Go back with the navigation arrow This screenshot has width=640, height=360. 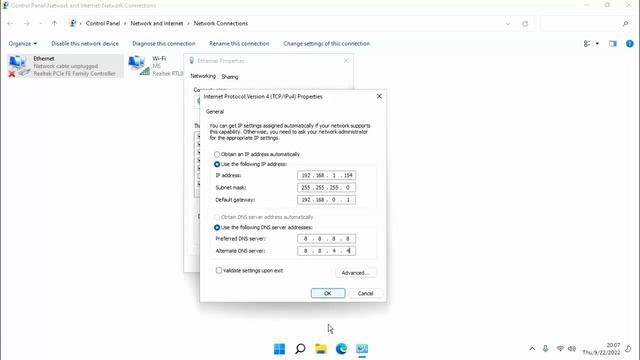coord(10,24)
